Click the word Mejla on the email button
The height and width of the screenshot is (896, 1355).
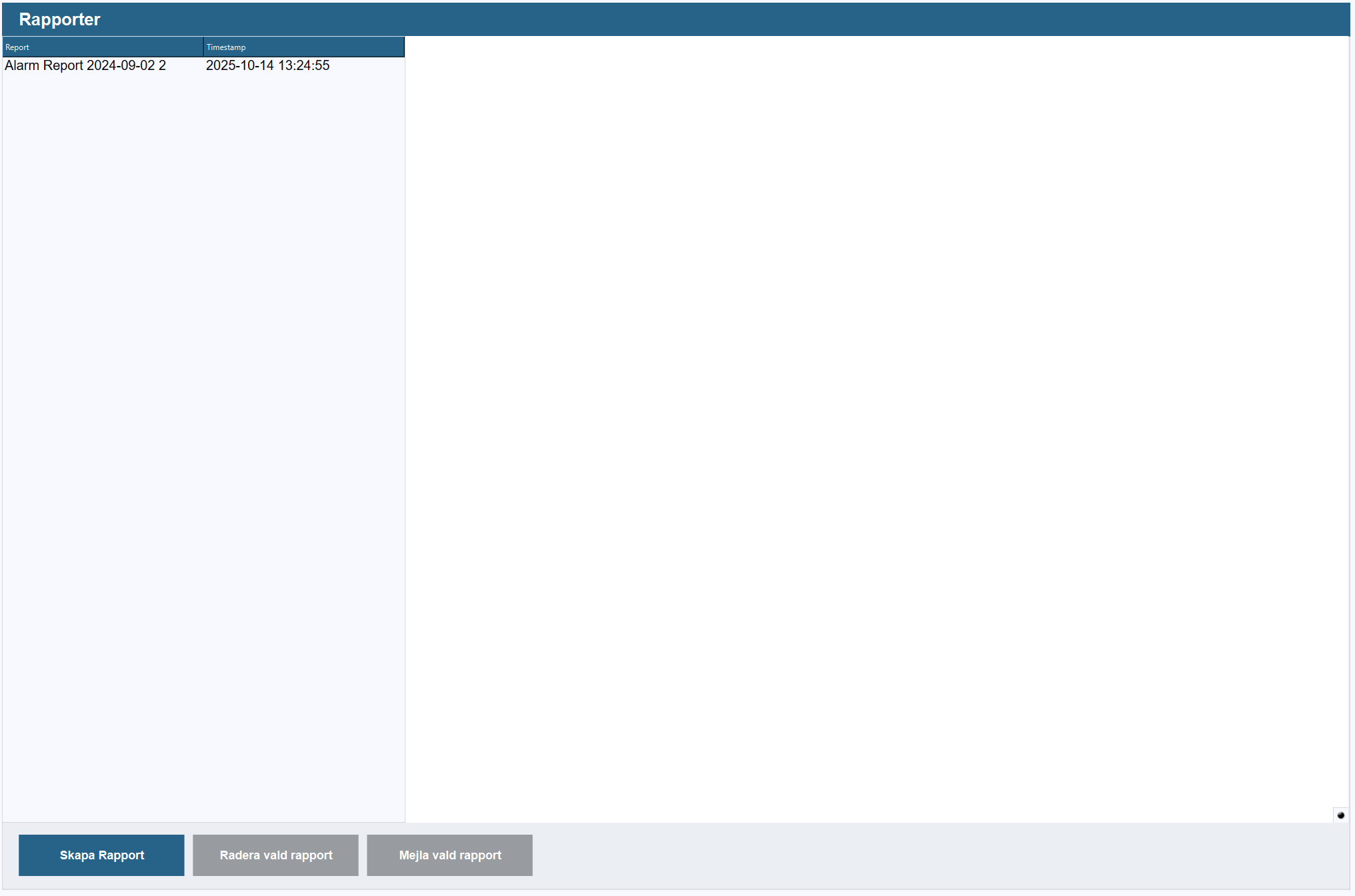pyautogui.click(x=413, y=855)
